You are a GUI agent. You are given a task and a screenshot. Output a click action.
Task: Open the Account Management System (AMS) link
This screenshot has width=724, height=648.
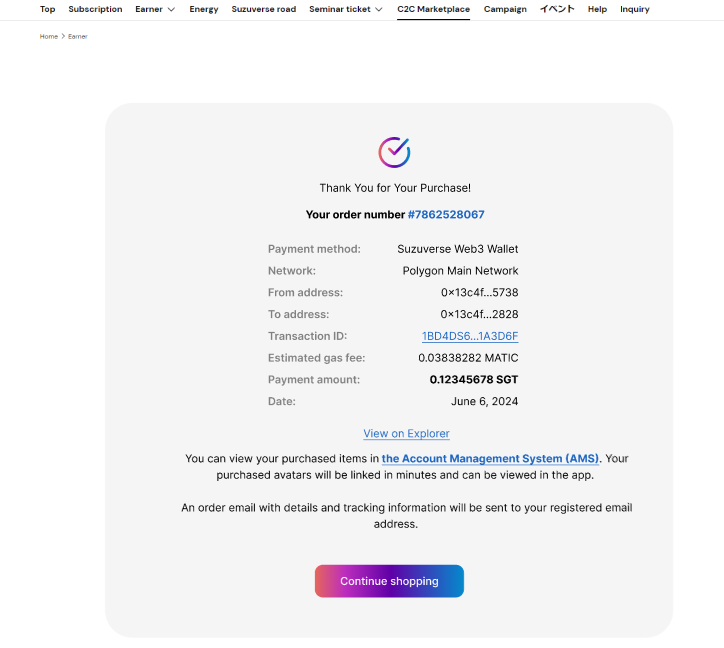coord(490,459)
